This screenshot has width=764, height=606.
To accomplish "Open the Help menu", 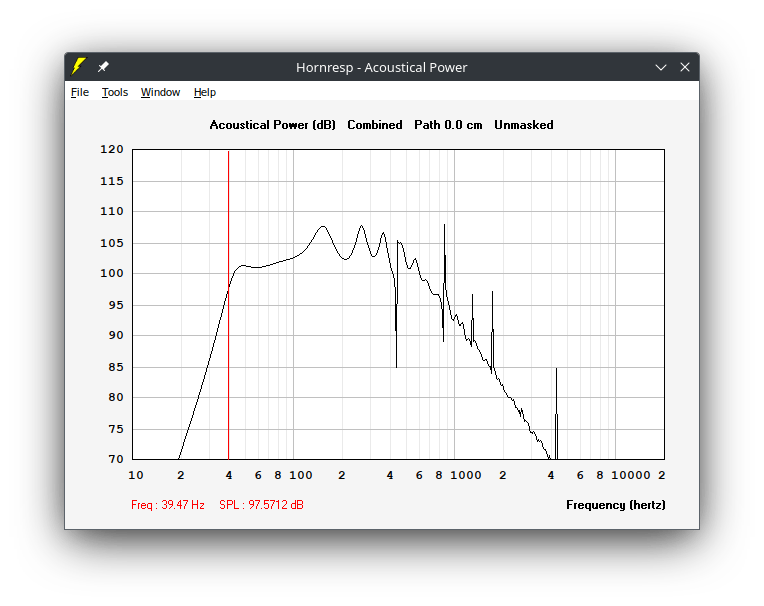I will (x=205, y=92).
